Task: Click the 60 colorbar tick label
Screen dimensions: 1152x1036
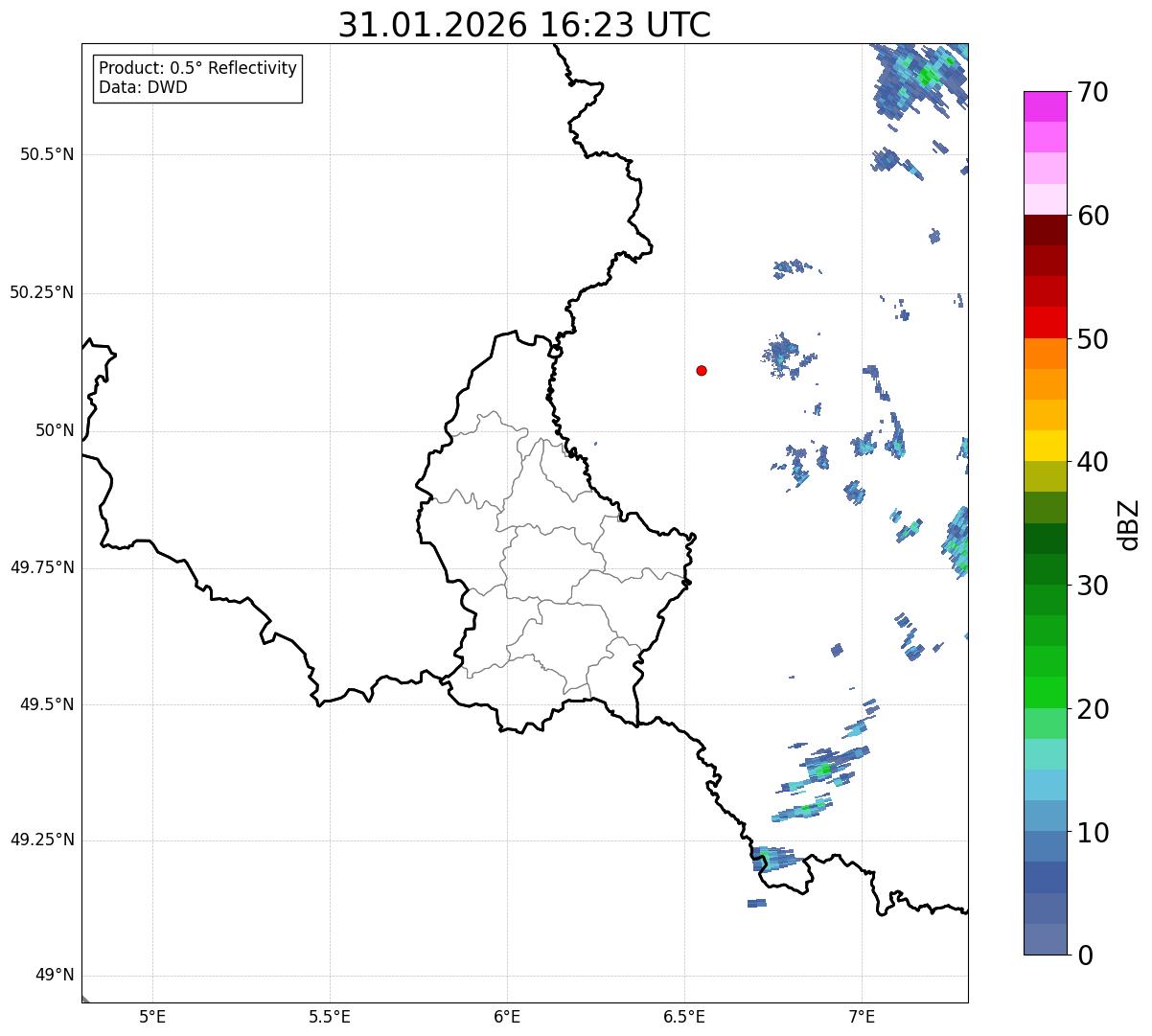Action: tap(1093, 216)
